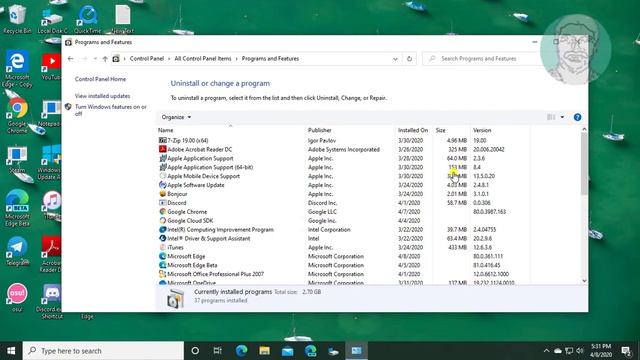Sort programs by Size column
The image size is (640, 360).
click(451, 130)
